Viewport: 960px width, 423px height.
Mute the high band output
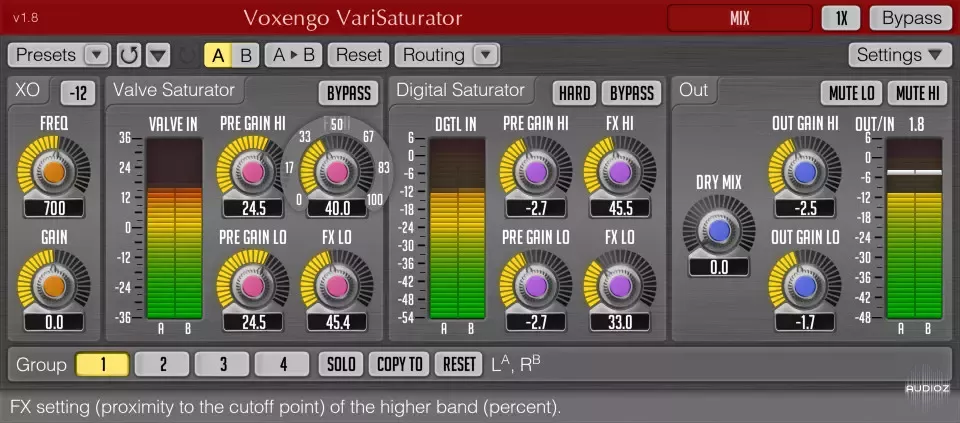coord(917,93)
